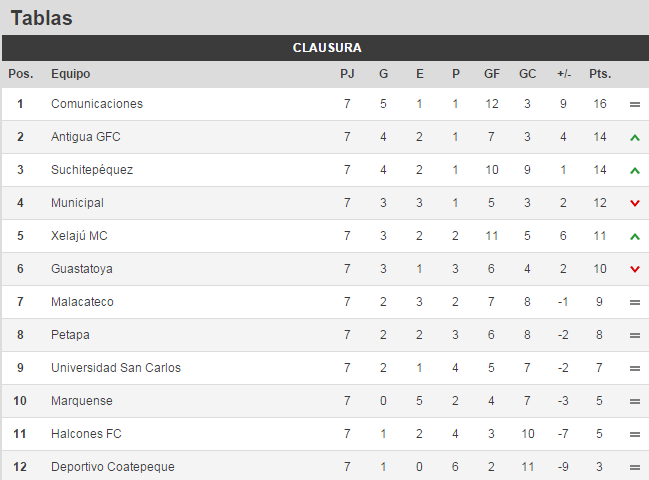Click the +/- goal difference column header
649x480 pixels.
pyautogui.click(x=564, y=74)
